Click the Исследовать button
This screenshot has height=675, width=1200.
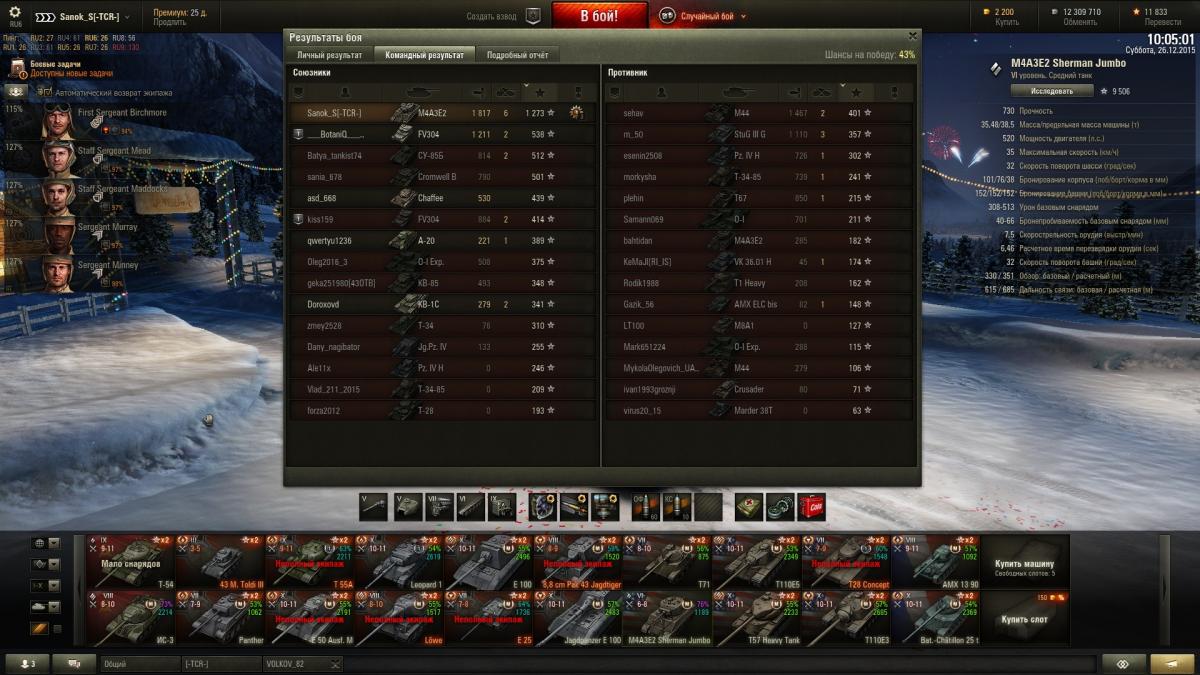coord(1051,91)
